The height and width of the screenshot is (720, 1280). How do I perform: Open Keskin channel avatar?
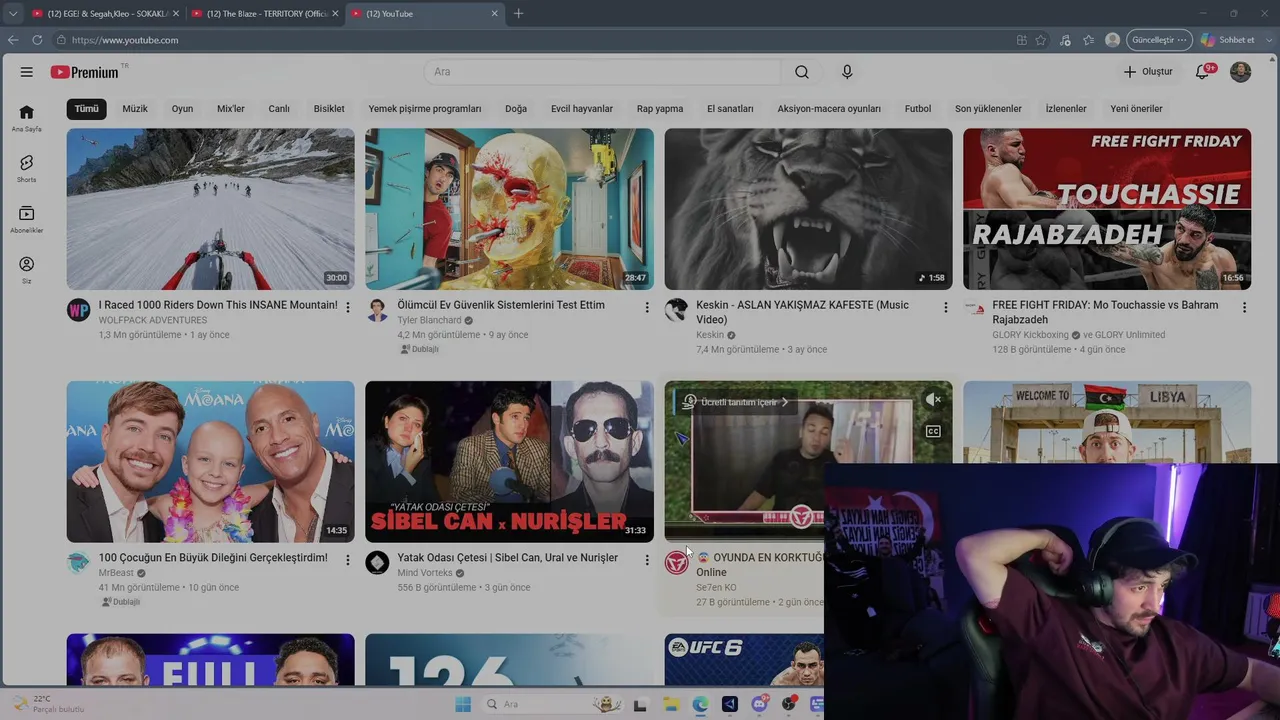[676, 310]
